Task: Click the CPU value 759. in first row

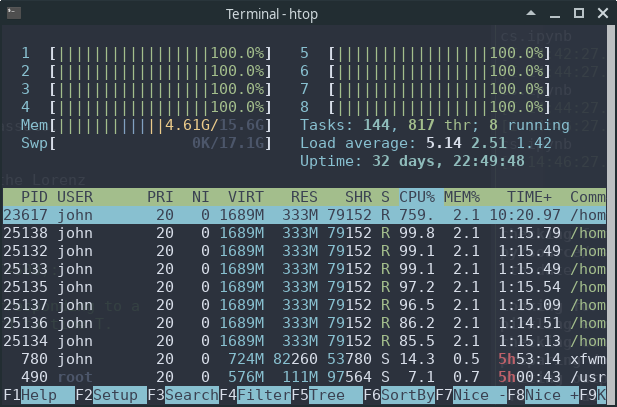Action: tap(417, 215)
